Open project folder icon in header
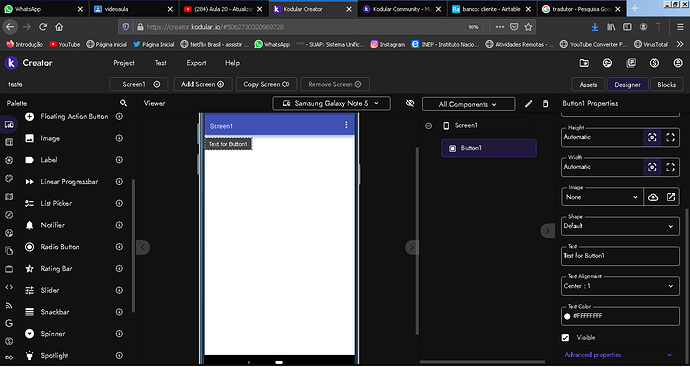690x367 pixels. (584, 63)
